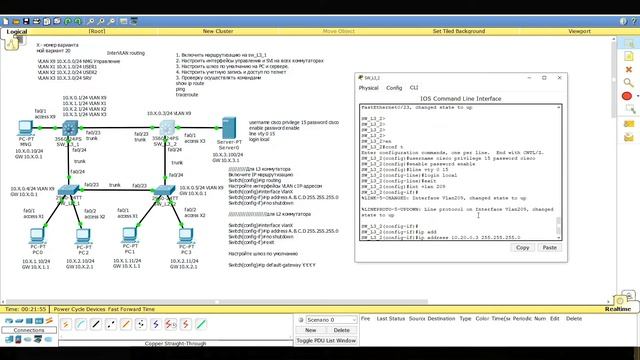Choose the Inspect magnifier tool

(629, 83)
